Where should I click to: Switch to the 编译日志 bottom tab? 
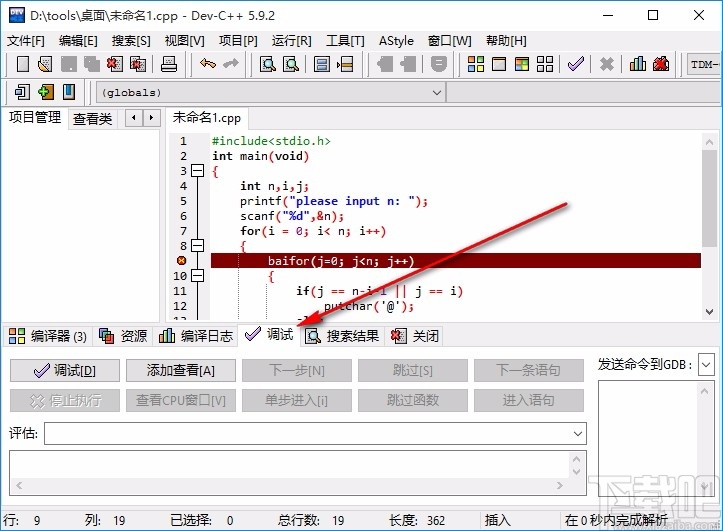click(196, 336)
